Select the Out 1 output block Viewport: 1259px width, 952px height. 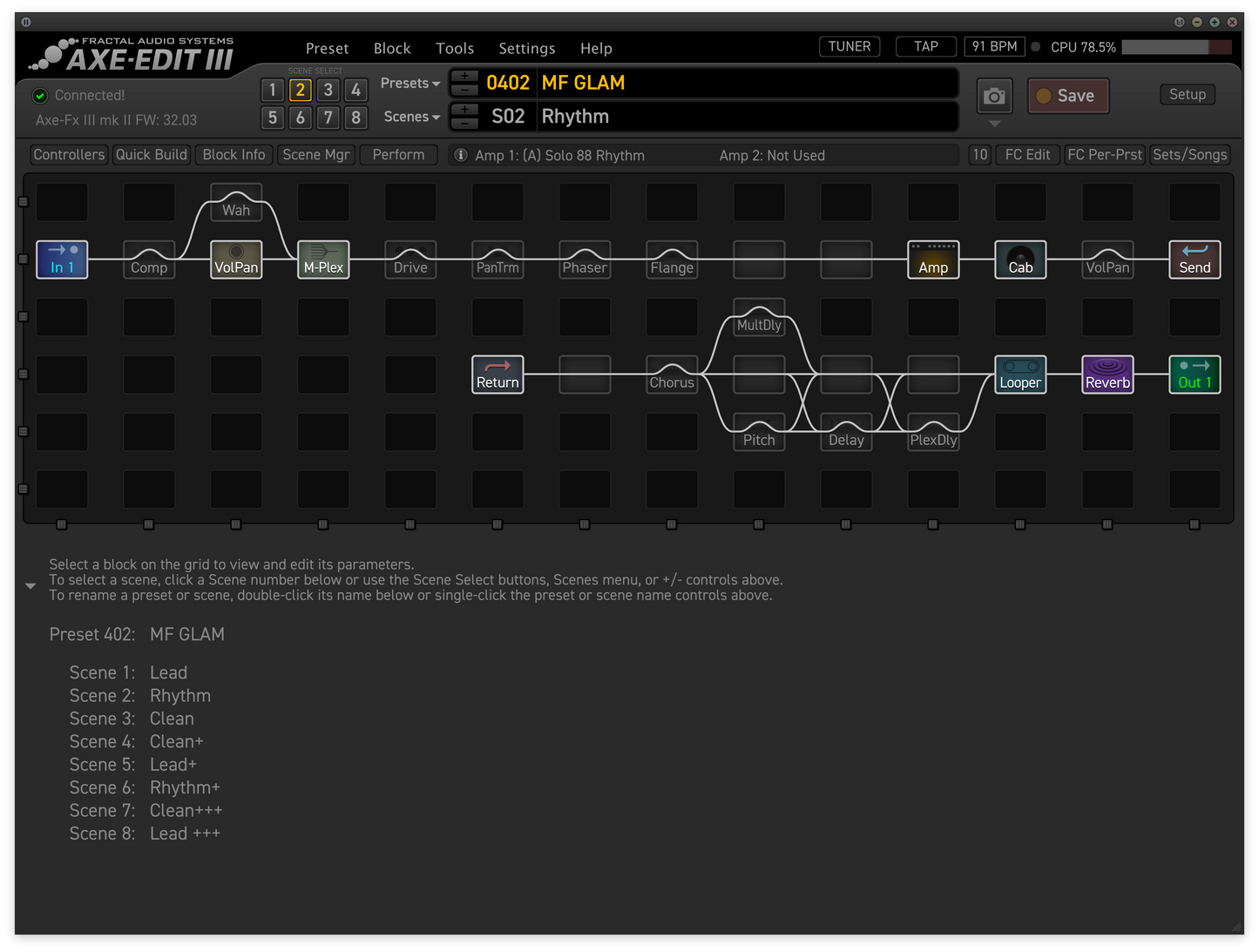click(1195, 375)
